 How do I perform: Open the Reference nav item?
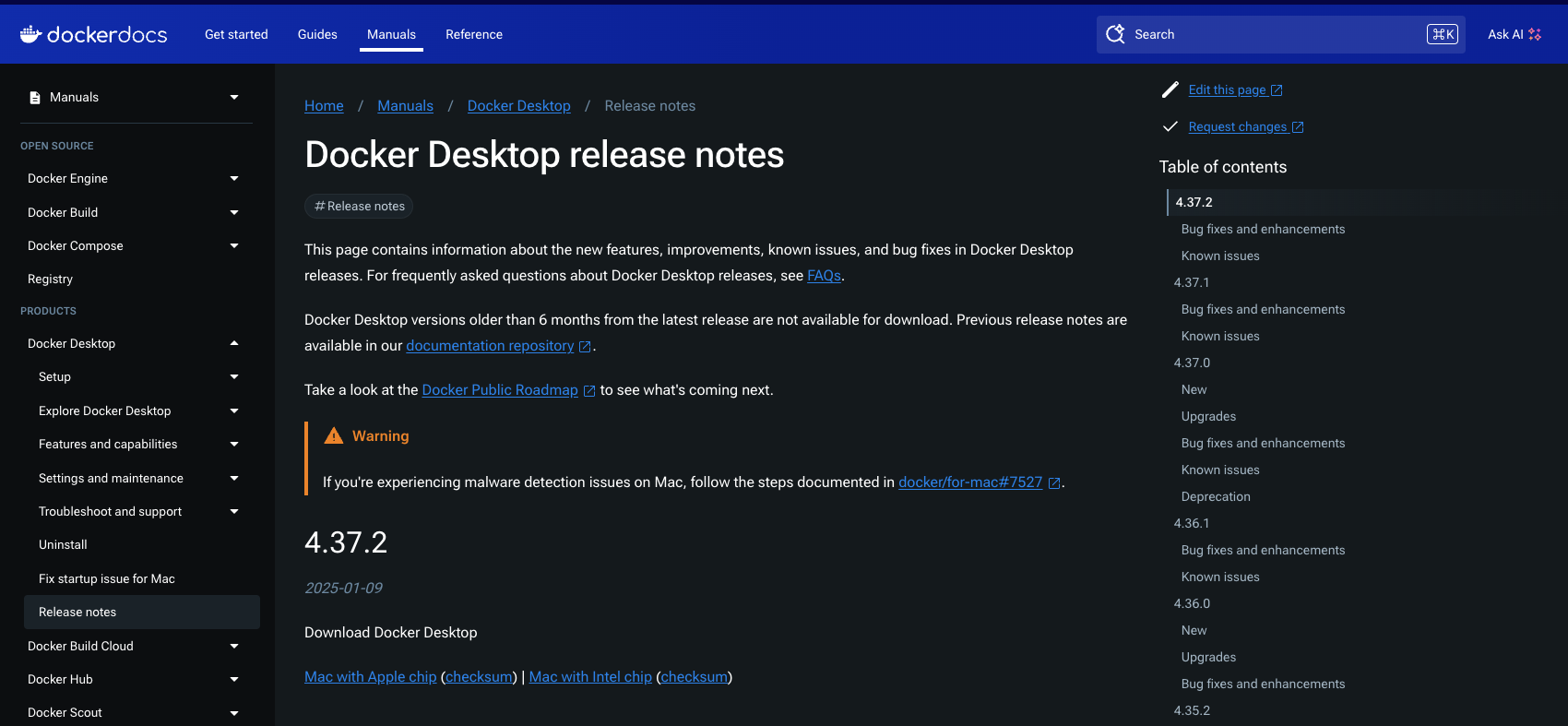click(474, 34)
